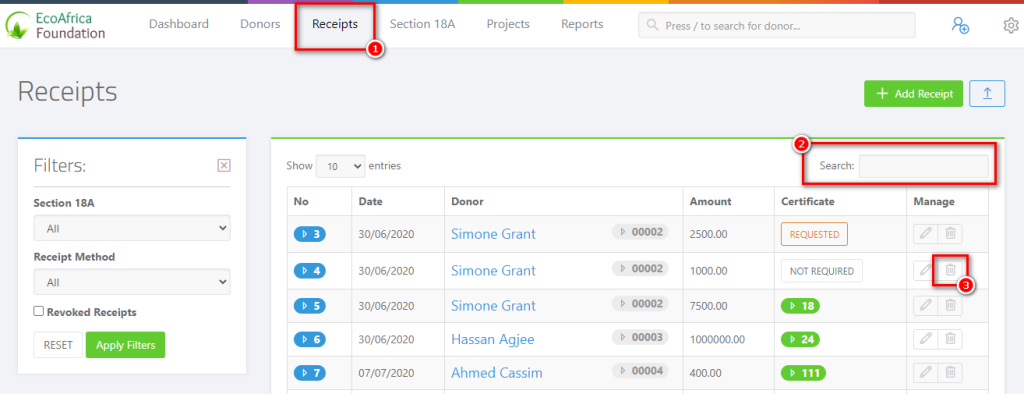
Task: Focus the donor search box in header
Action: pyautogui.click(x=776, y=25)
